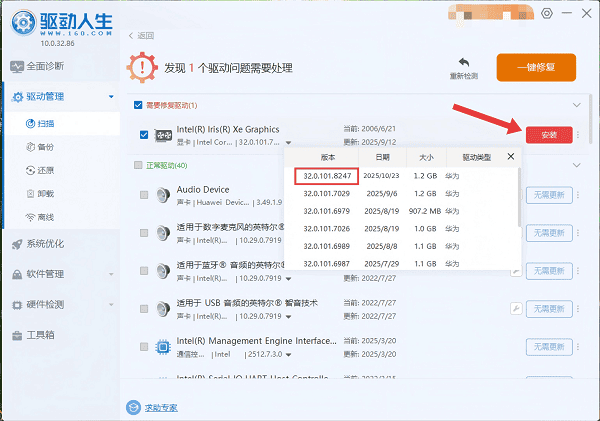The image size is (600, 421).
Task: Toggle the 需要修复驱动 group checkbox
Action: (x=138, y=105)
